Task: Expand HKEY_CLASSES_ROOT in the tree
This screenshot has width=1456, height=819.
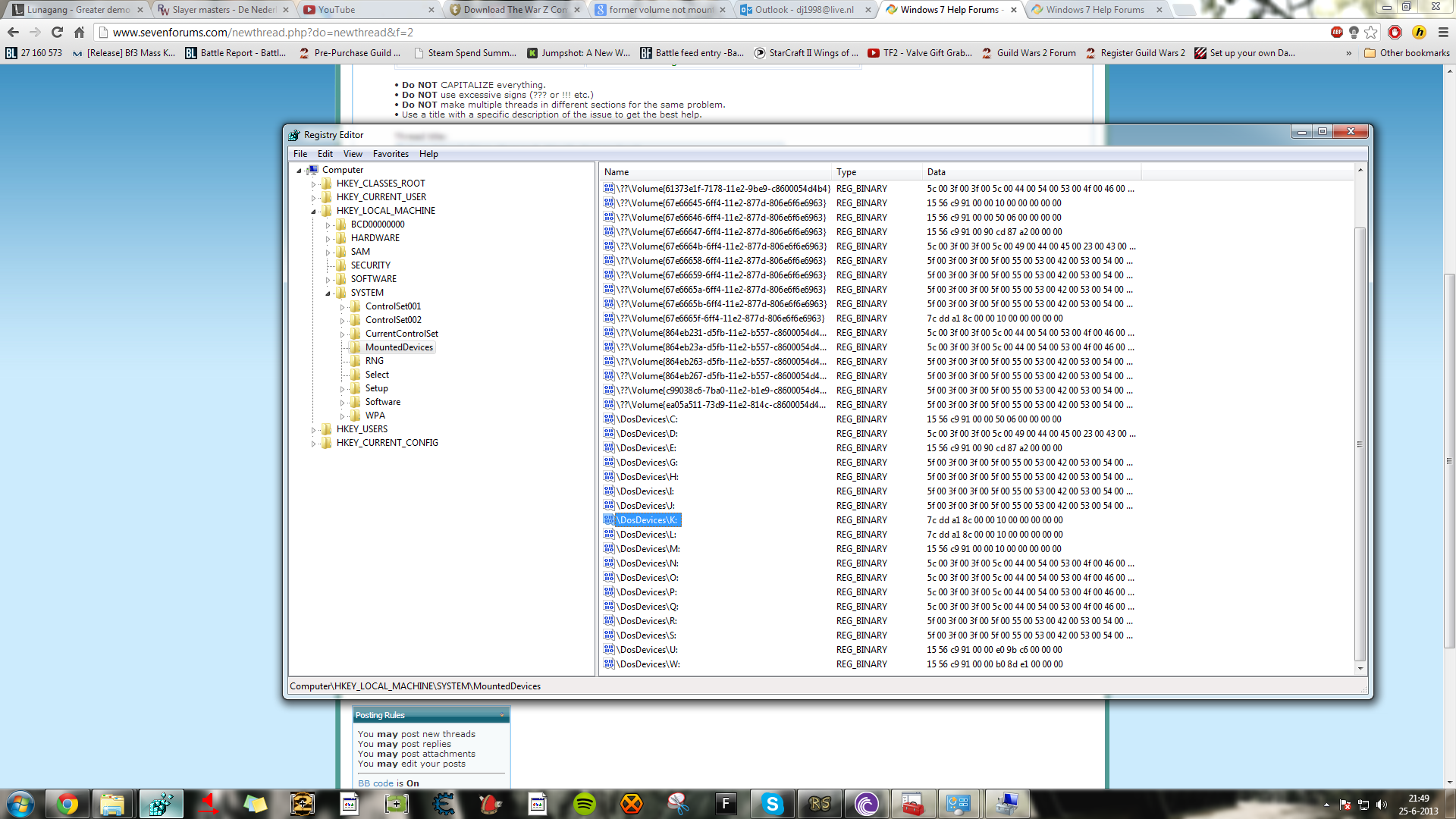Action: (313, 184)
